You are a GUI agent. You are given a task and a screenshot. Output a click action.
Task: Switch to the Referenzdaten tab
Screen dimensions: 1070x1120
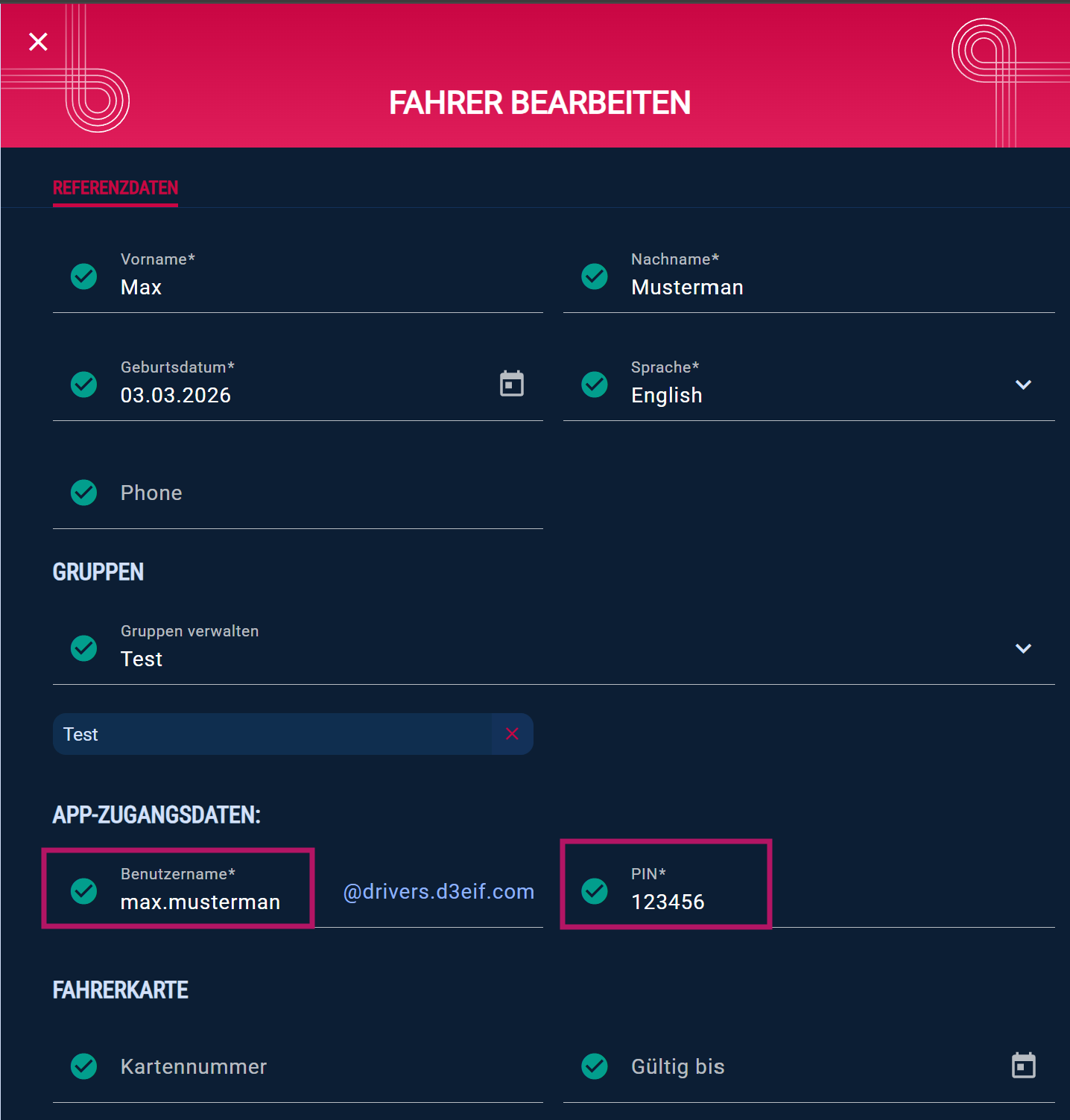115,188
